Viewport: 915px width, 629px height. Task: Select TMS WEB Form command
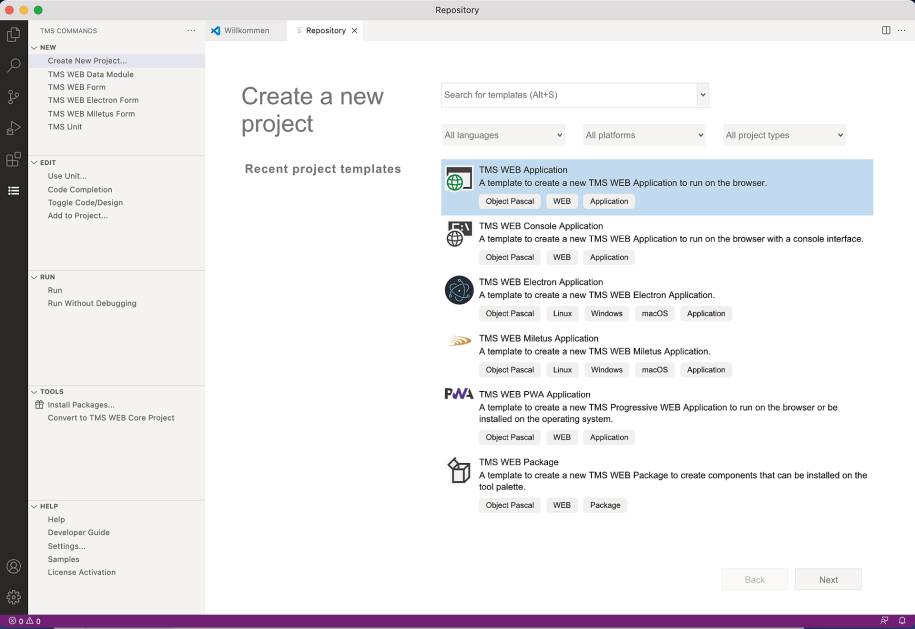76,87
